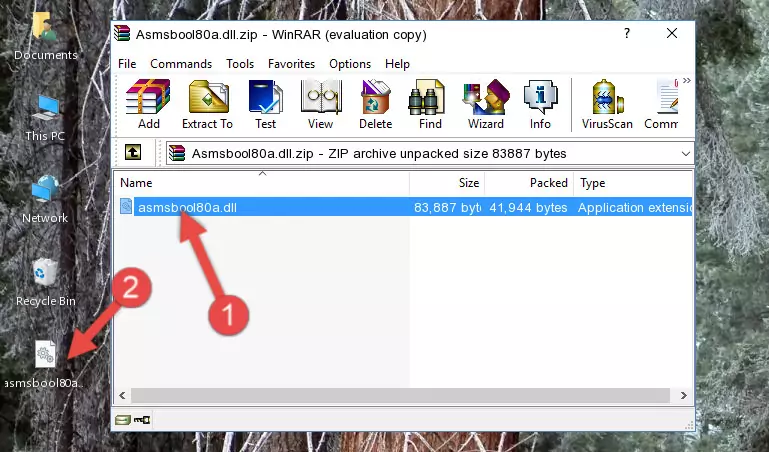Select the Network desktop icon

[x=45, y=199]
